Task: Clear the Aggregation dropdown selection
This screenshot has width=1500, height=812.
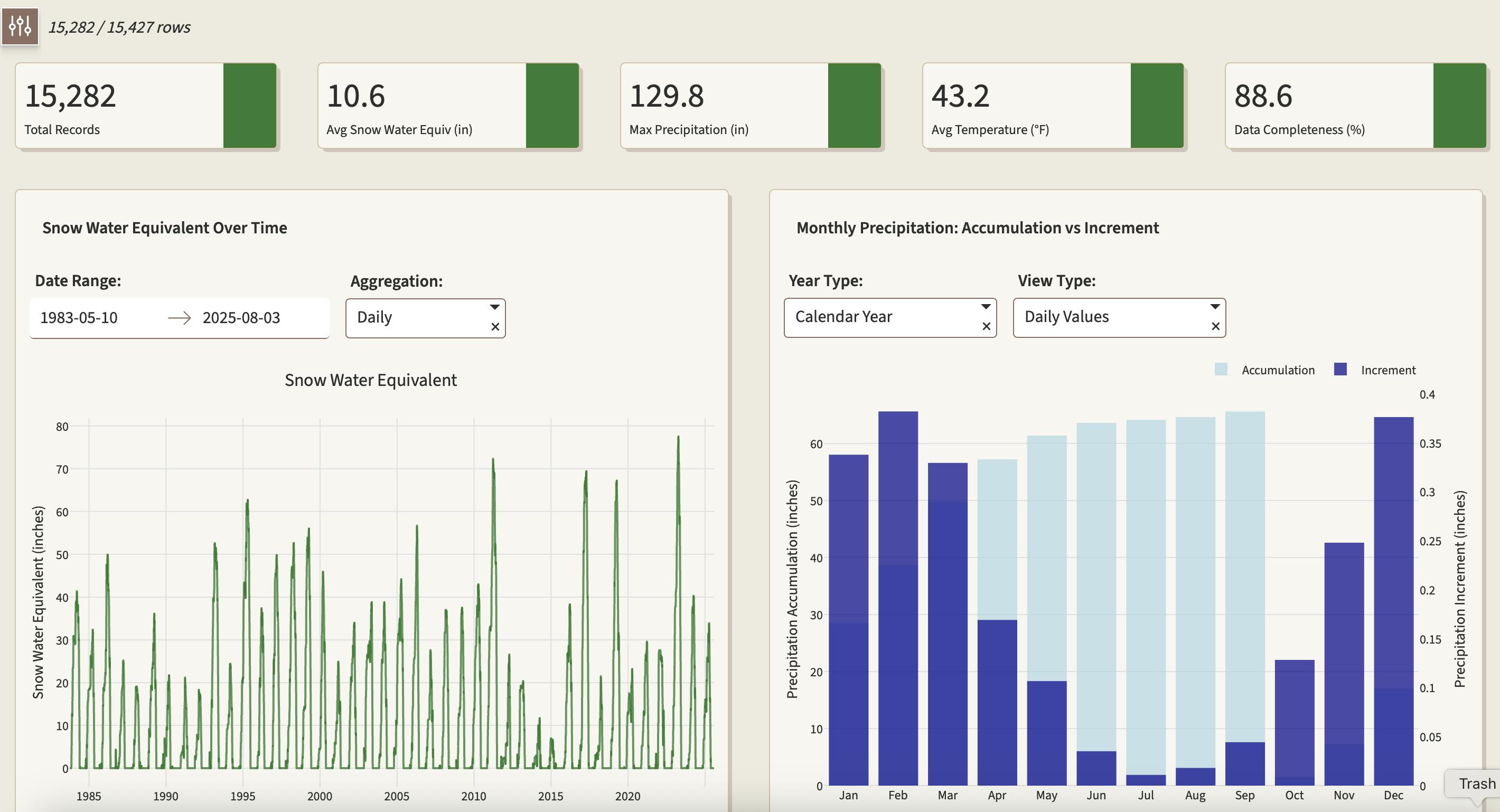Action: (x=495, y=327)
